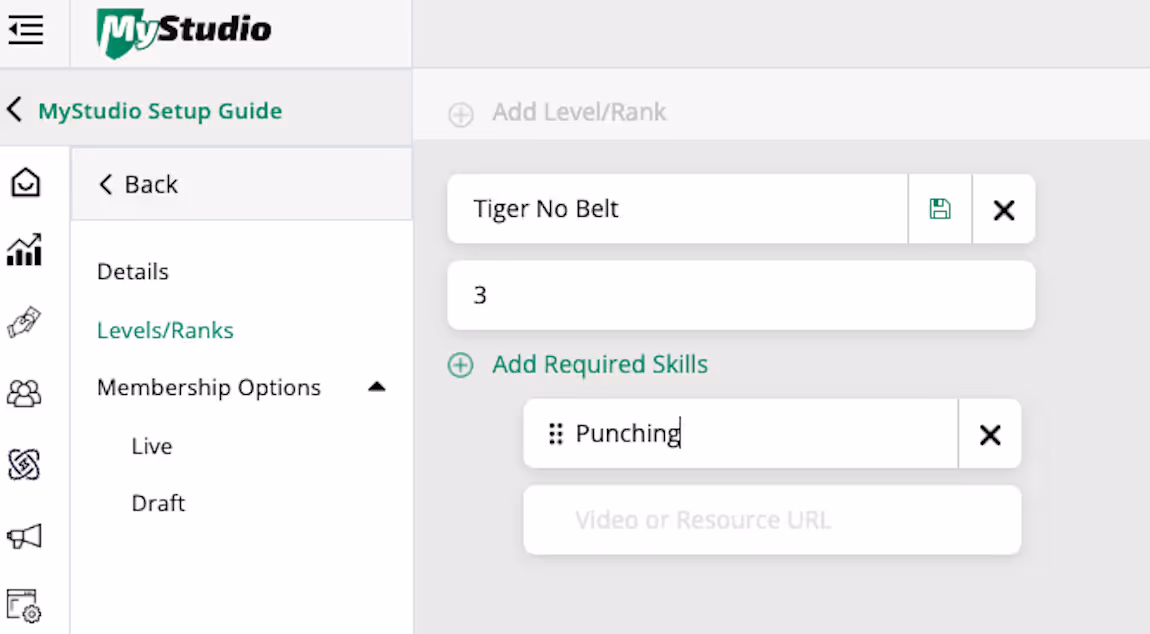The height and width of the screenshot is (634, 1150).
Task: Open the marketing megaphone sidebar icon
Action: click(x=25, y=536)
